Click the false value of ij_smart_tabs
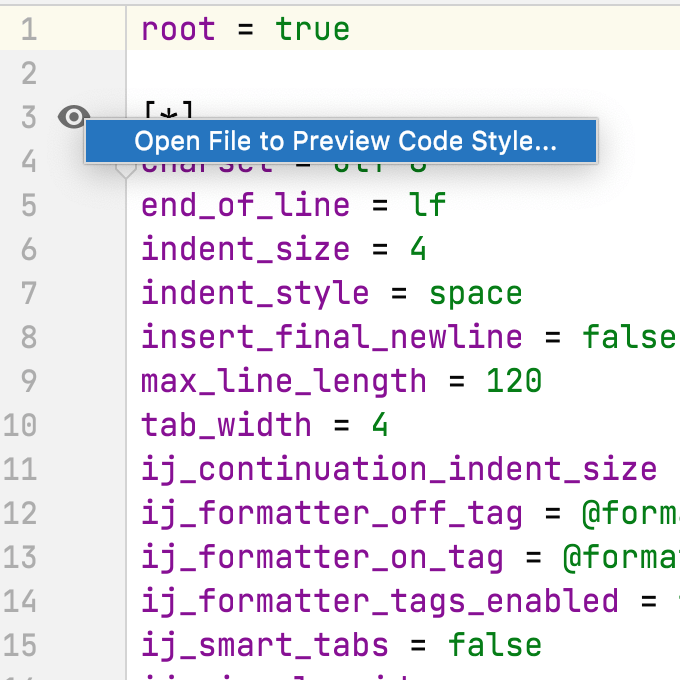The height and width of the screenshot is (680, 680). (495, 645)
